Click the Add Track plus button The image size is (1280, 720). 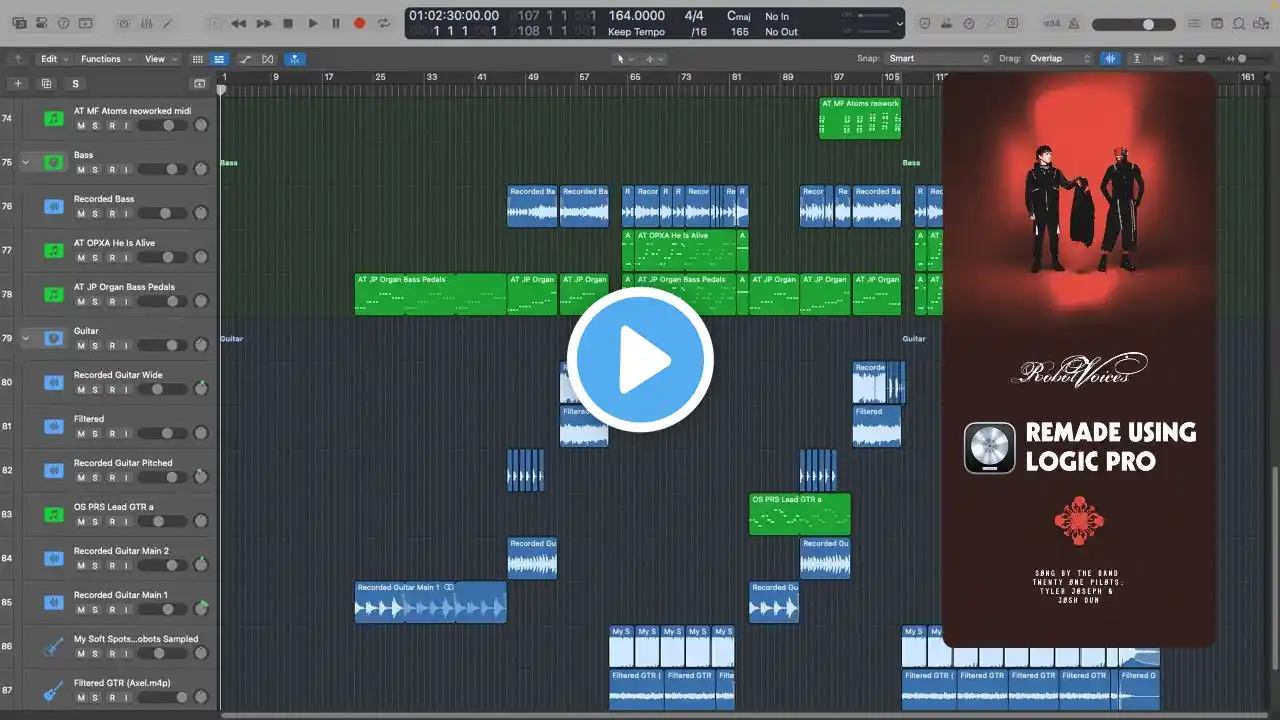click(x=17, y=84)
